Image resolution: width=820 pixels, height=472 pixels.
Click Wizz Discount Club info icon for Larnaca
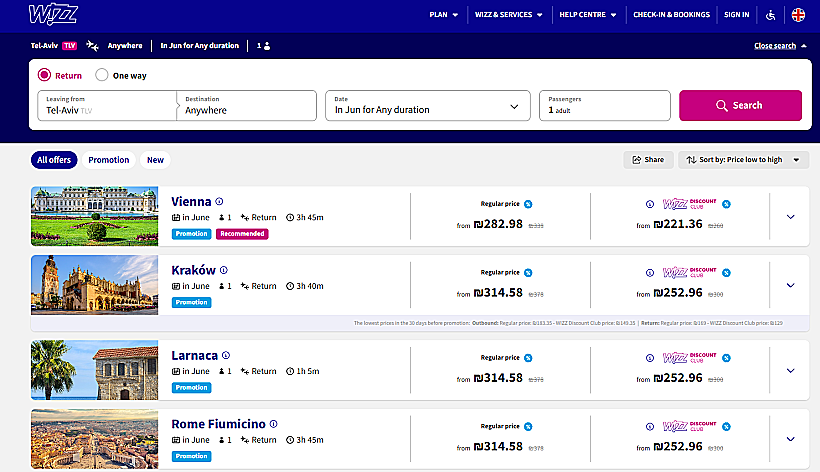pyautogui.click(x=726, y=357)
